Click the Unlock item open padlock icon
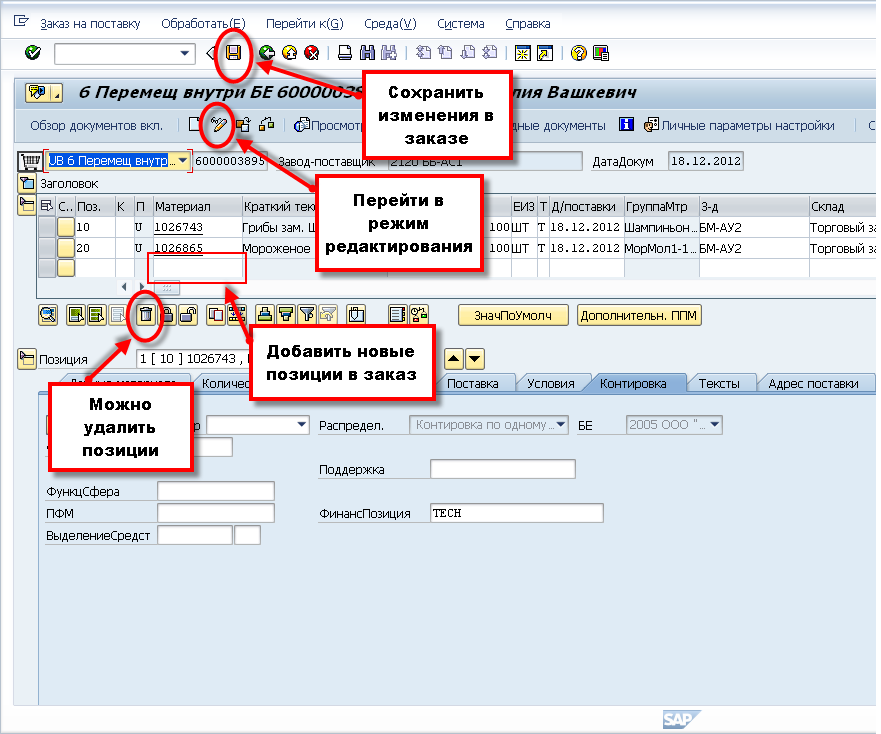Image resolution: width=881 pixels, height=734 pixels. [188, 315]
